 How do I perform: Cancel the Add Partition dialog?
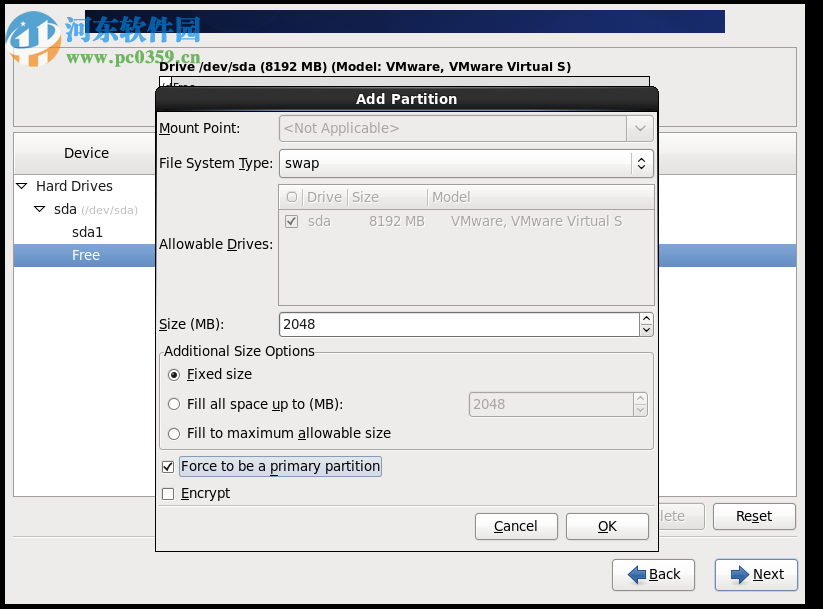[x=516, y=526]
